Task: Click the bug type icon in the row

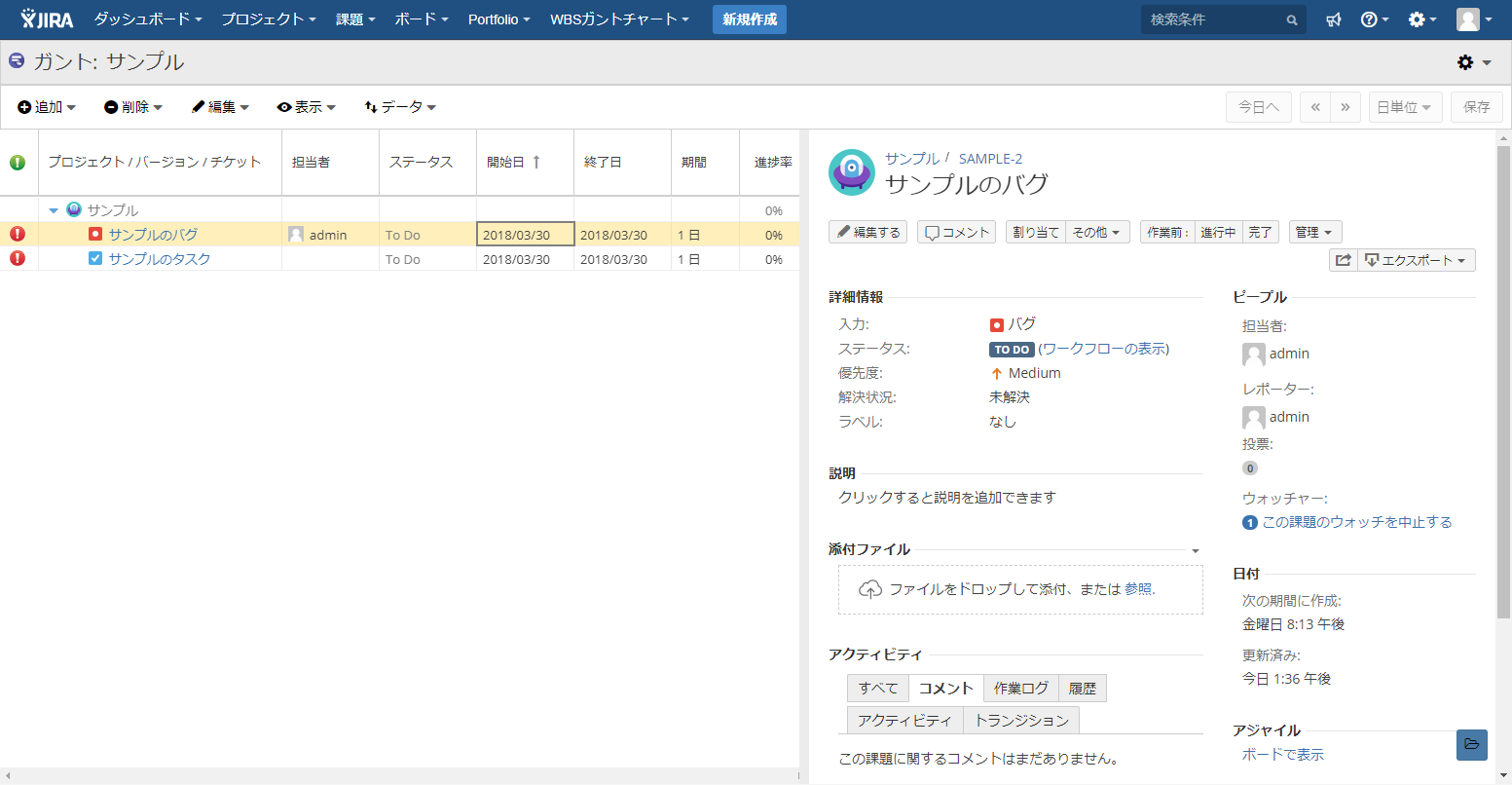Action: [x=95, y=234]
